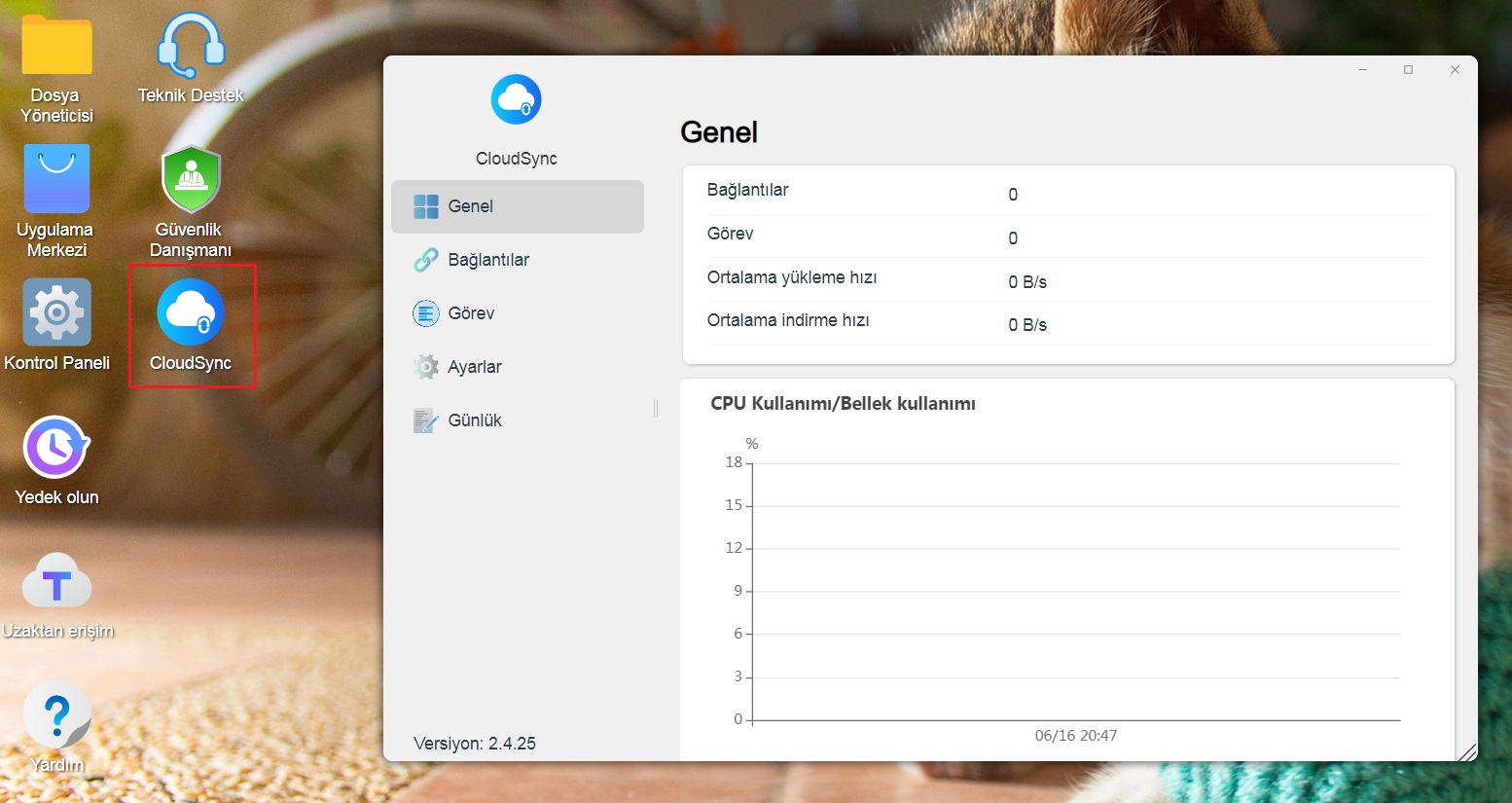Image resolution: width=1512 pixels, height=803 pixels.
Task: Launch the Uzaktan erişim desktop icon
Action: pyautogui.click(x=56, y=582)
